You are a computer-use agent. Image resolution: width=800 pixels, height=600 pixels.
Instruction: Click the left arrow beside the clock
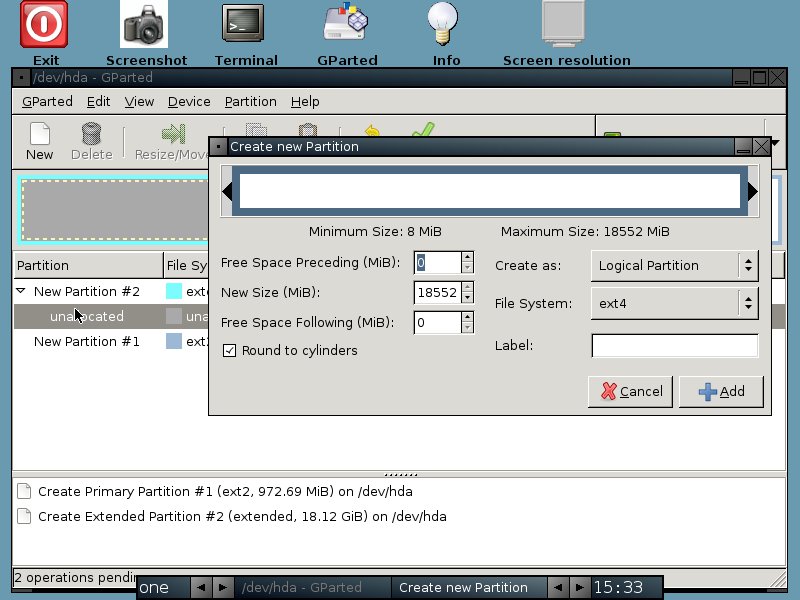tap(558, 588)
